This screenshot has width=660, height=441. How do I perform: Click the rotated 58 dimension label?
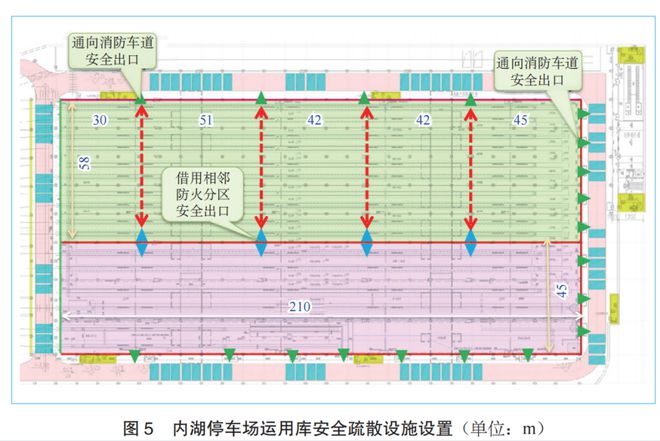tap(85, 163)
